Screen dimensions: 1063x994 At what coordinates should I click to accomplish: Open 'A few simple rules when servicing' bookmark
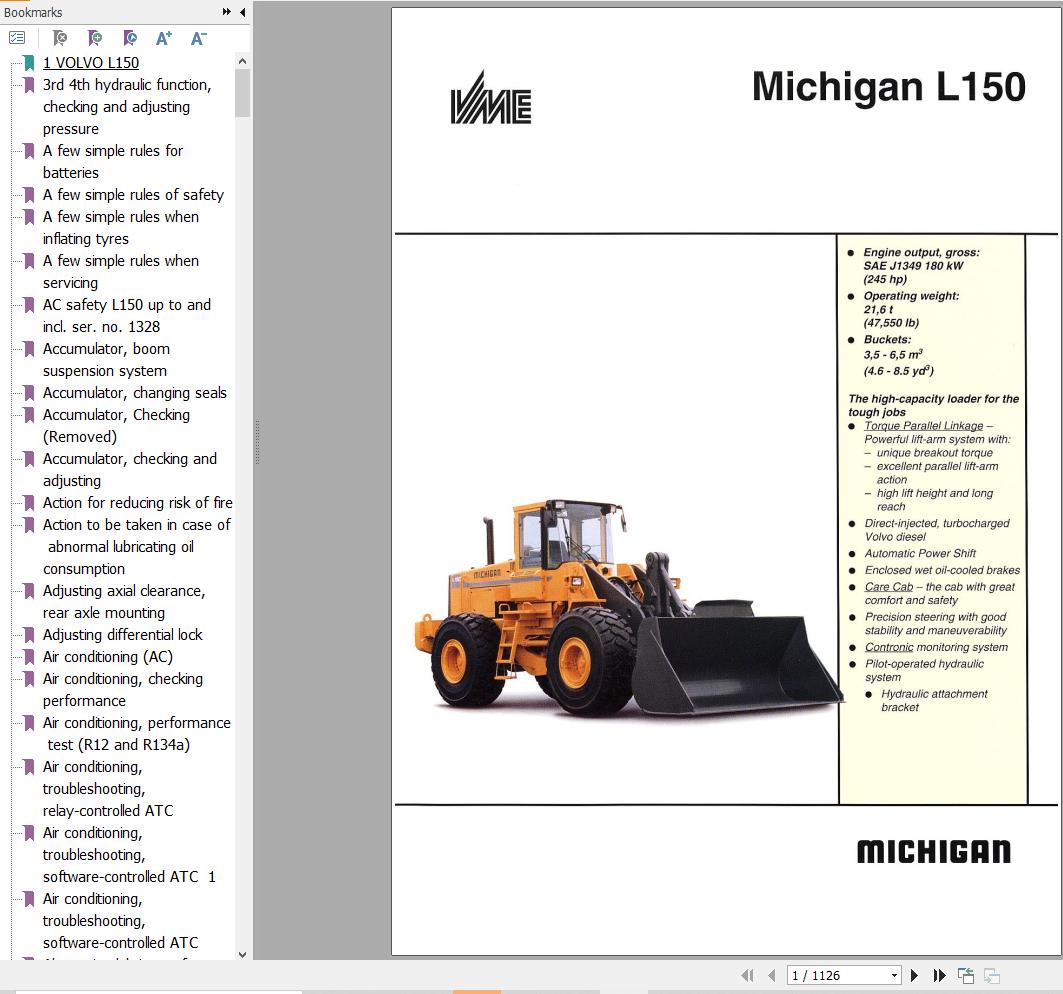pos(121,271)
